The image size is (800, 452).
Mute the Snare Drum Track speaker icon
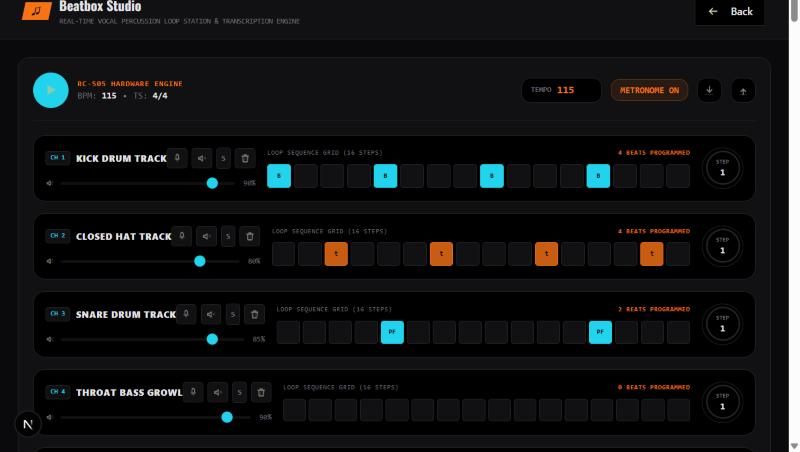click(211, 314)
